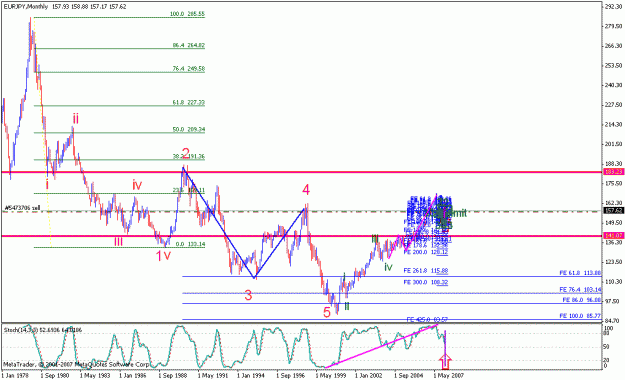Viewport: 625px width, 380px height.
Task: Click the red wave label 5
Action: click(x=327, y=312)
